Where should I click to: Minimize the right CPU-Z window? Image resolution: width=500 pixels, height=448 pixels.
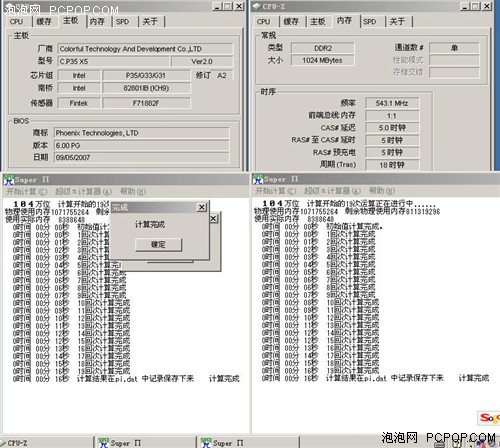(465, 6)
